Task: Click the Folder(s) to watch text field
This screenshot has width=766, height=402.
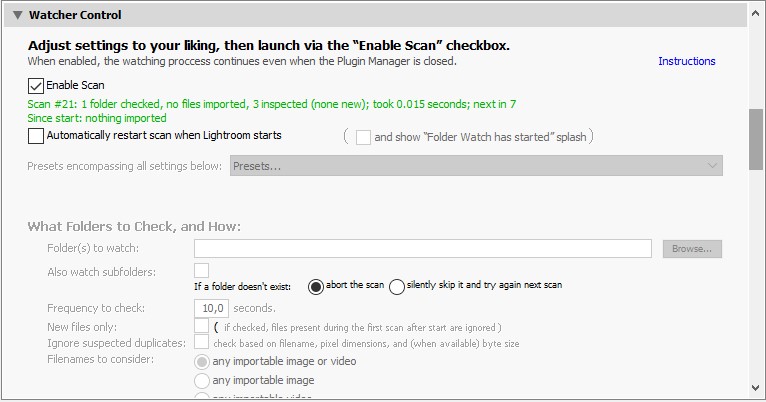Action: click(x=422, y=248)
